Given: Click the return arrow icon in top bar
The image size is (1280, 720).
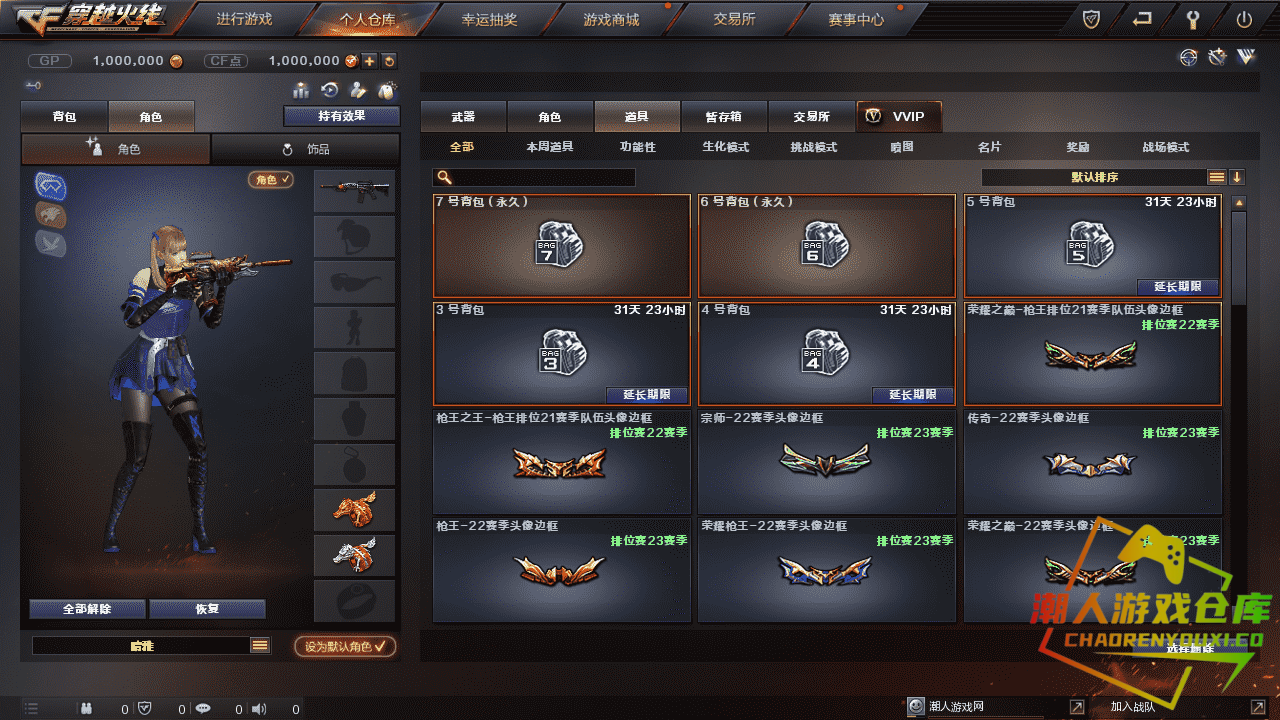Looking at the screenshot, I should click(1142, 19).
